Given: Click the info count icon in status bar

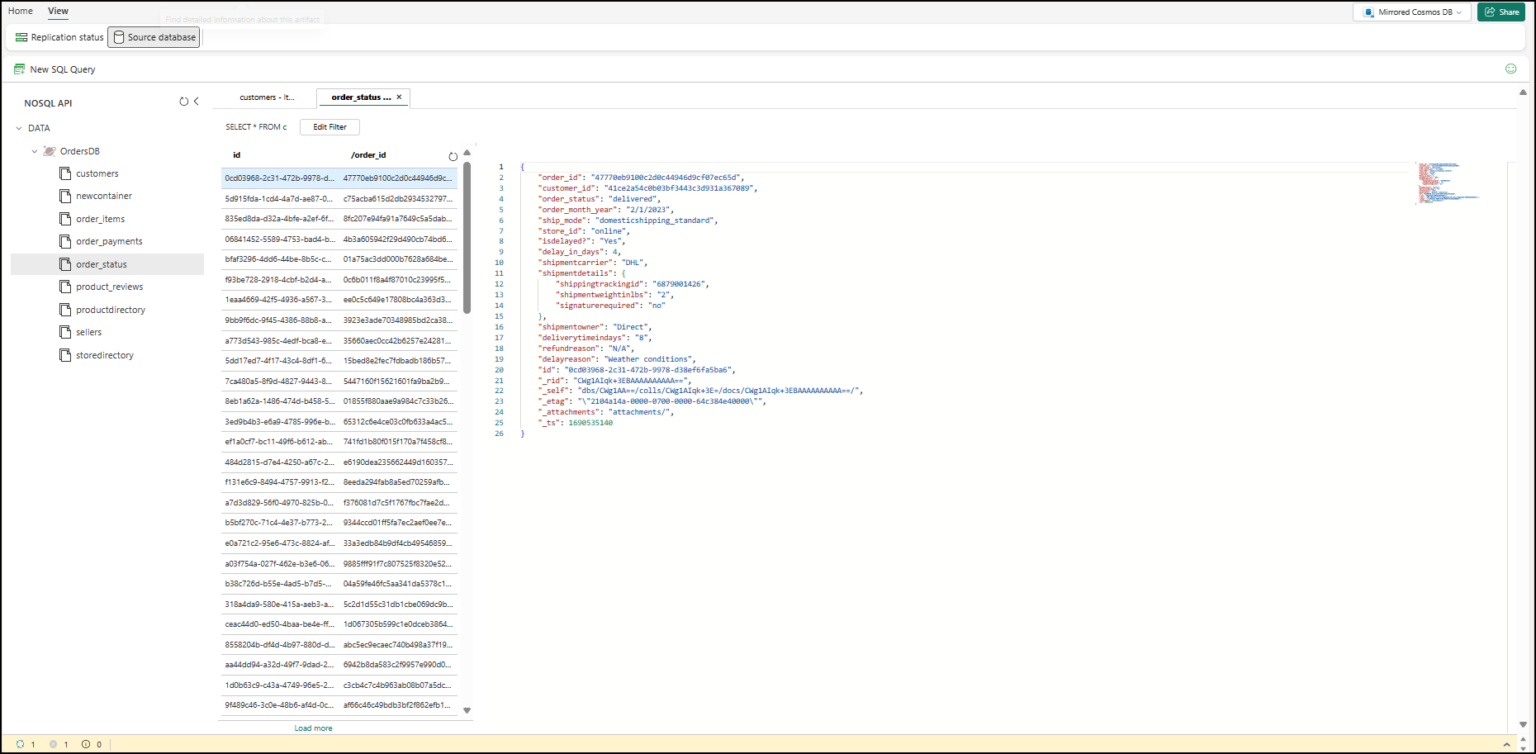Looking at the screenshot, I should tap(86, 744).
